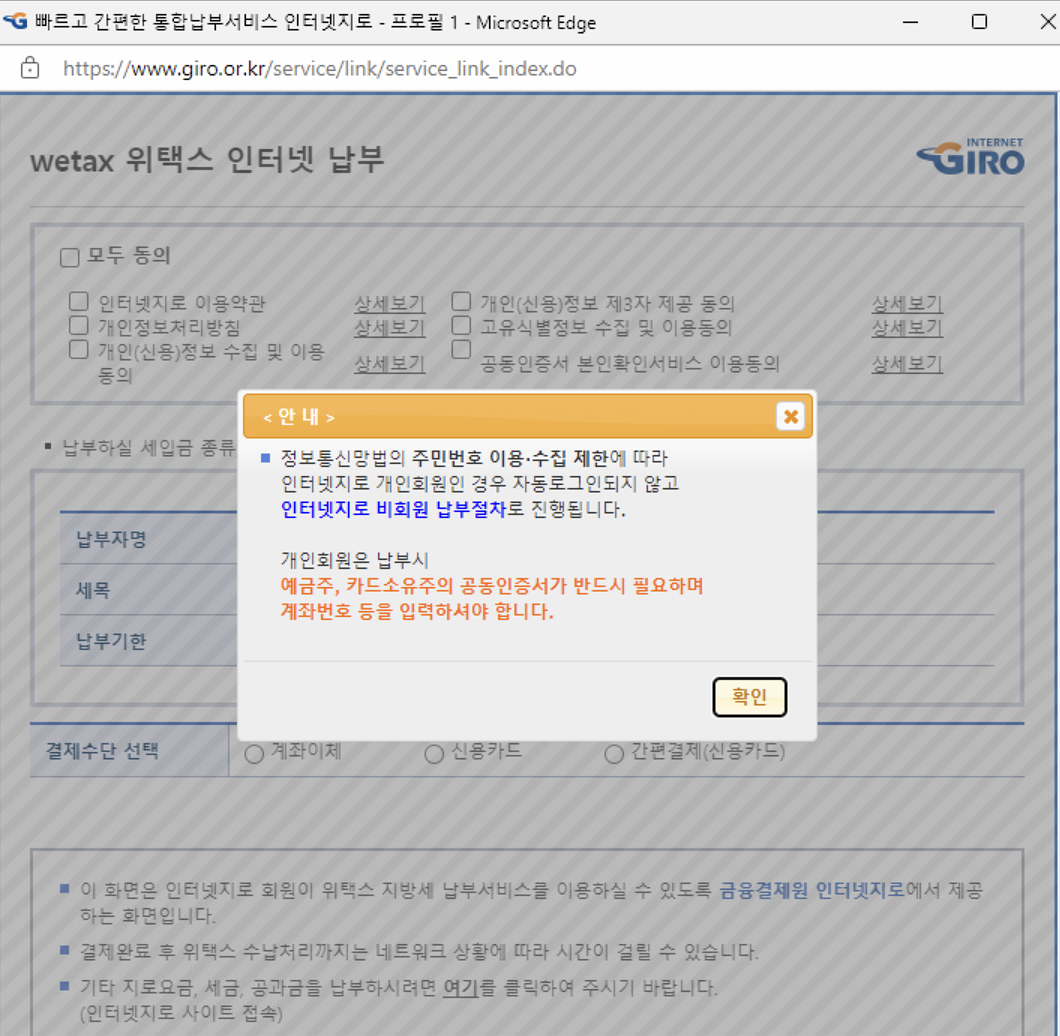
Task: Click the lock icon in the address bar
Action: (x=30, y=68)
